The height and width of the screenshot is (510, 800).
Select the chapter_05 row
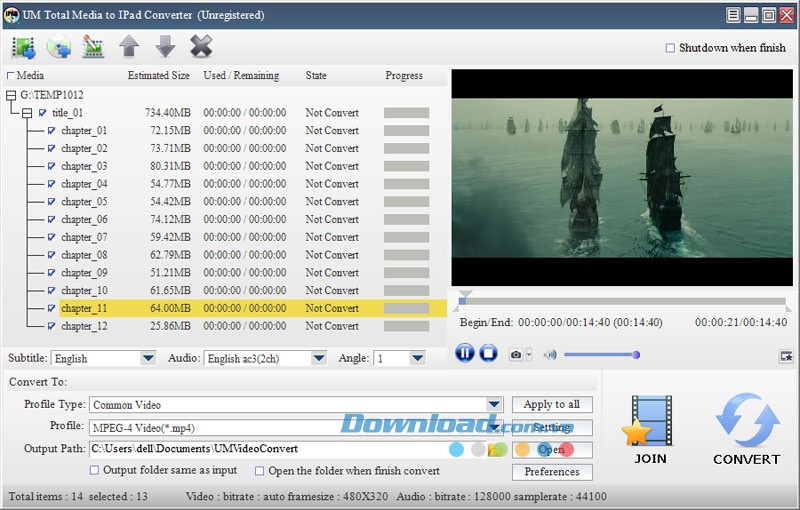click(253, 201)
